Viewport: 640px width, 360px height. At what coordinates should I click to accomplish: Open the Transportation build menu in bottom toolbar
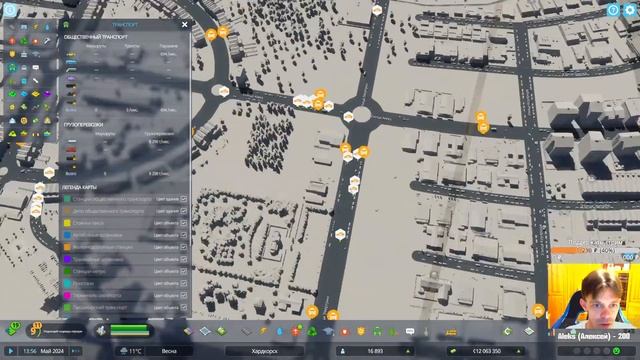coord(378,331)
